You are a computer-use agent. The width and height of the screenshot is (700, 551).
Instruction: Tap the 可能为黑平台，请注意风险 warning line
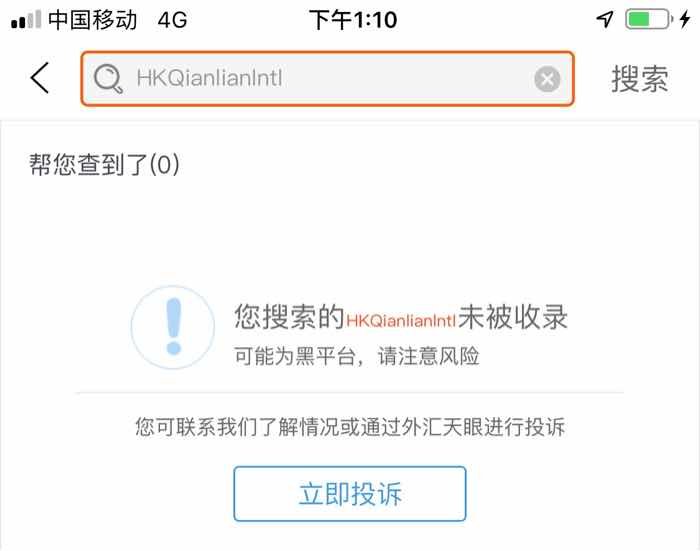click(x=357, y=356)
